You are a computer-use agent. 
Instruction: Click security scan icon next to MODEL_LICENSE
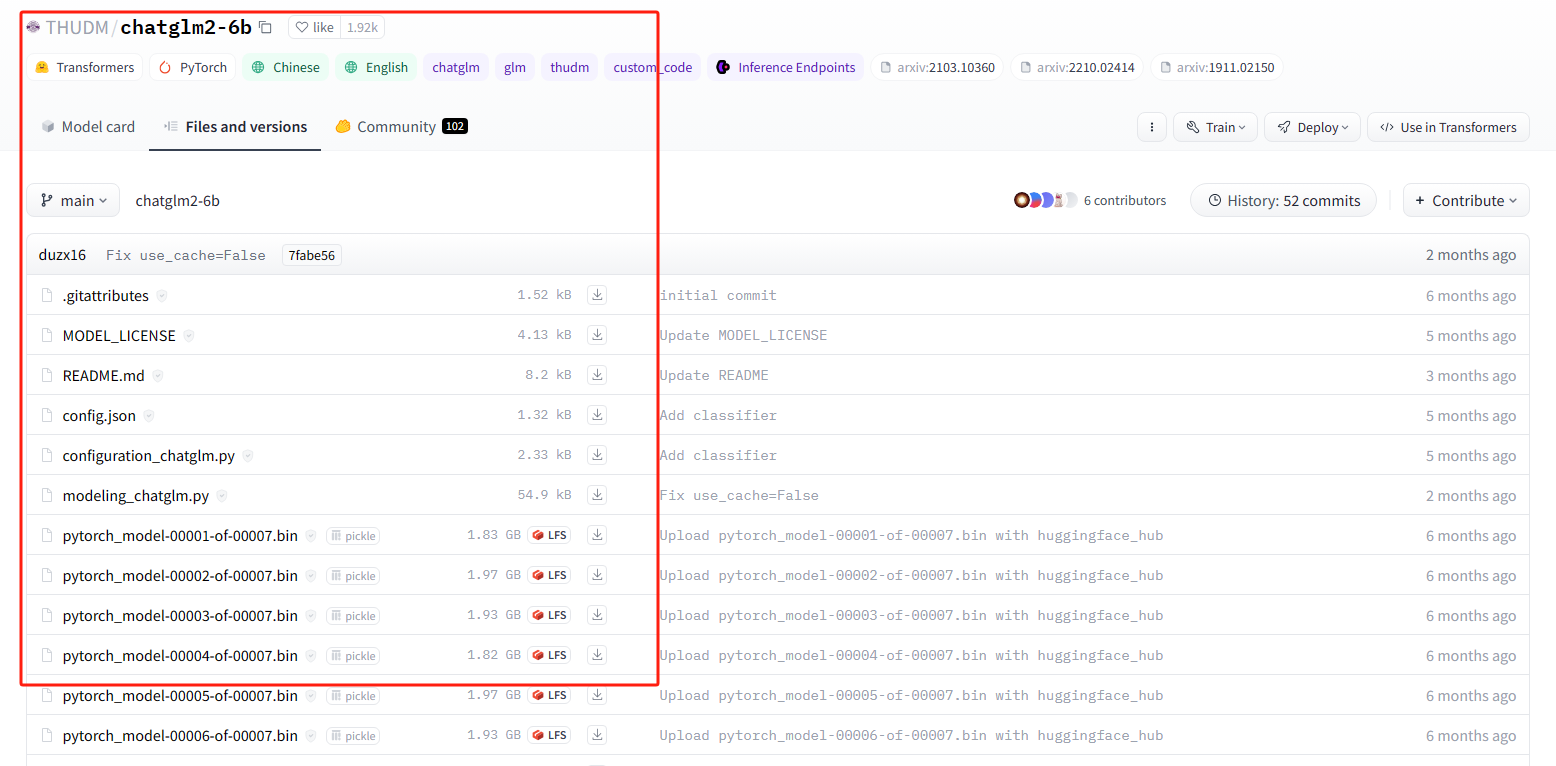pos(189,336)
